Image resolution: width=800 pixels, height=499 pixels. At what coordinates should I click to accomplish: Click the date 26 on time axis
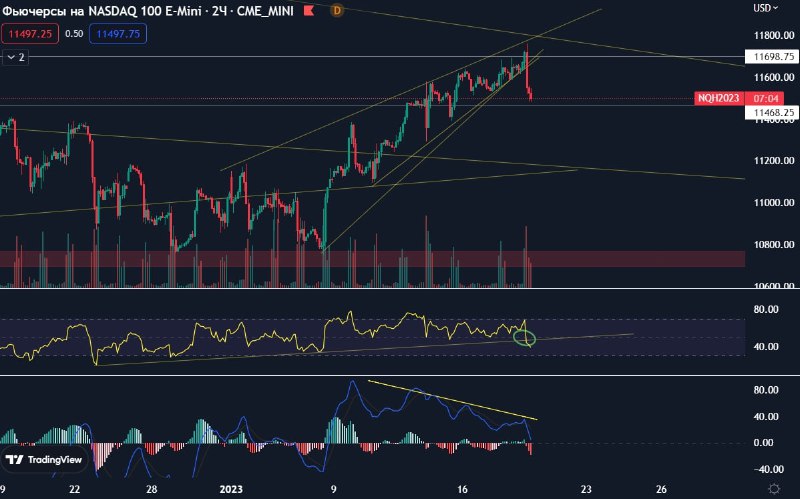point(661,489)
